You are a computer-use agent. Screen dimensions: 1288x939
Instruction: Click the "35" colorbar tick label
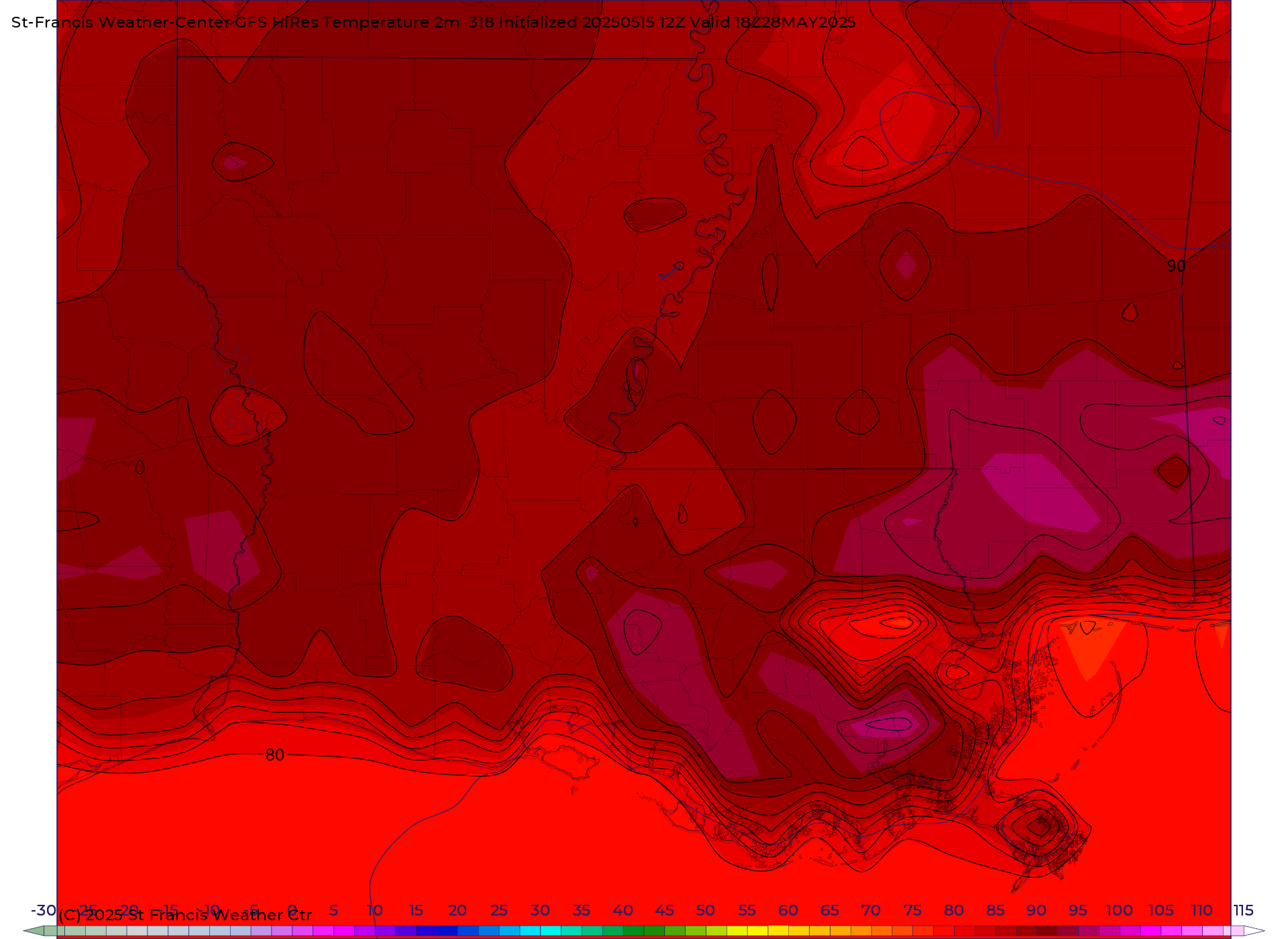tap(582, 910)
